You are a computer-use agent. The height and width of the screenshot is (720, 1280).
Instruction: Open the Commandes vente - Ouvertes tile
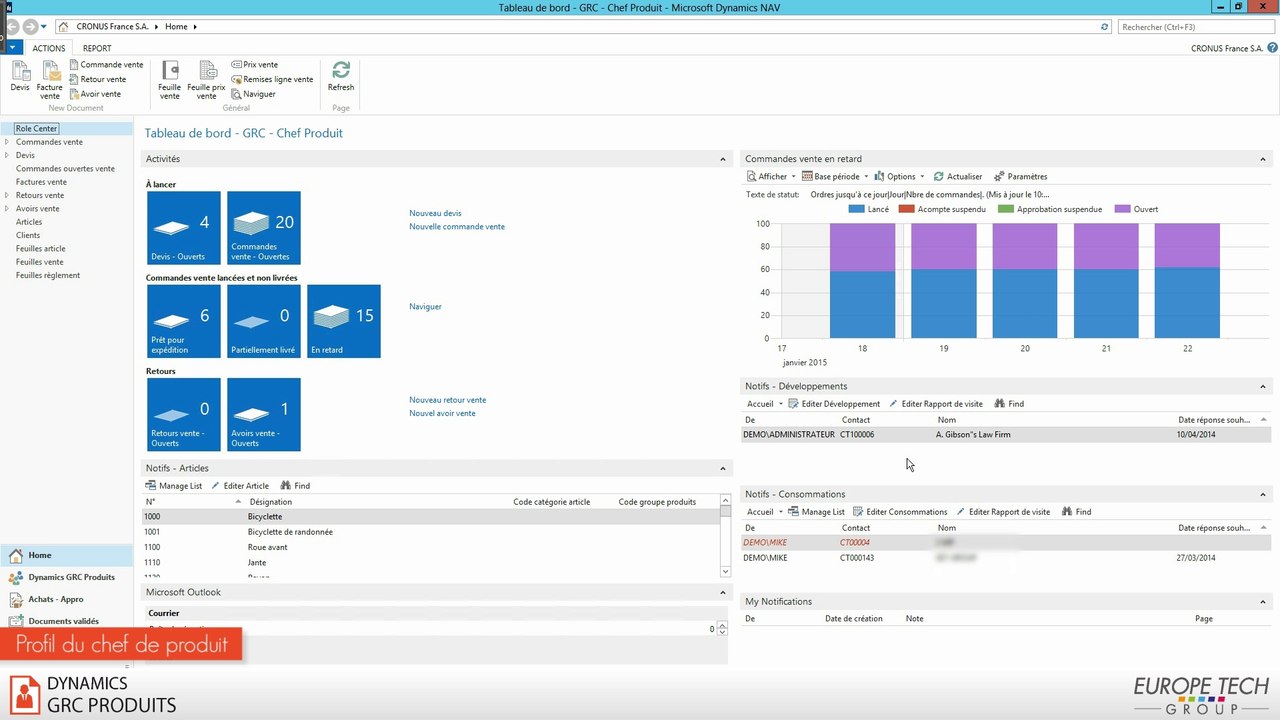pos(264,228)
